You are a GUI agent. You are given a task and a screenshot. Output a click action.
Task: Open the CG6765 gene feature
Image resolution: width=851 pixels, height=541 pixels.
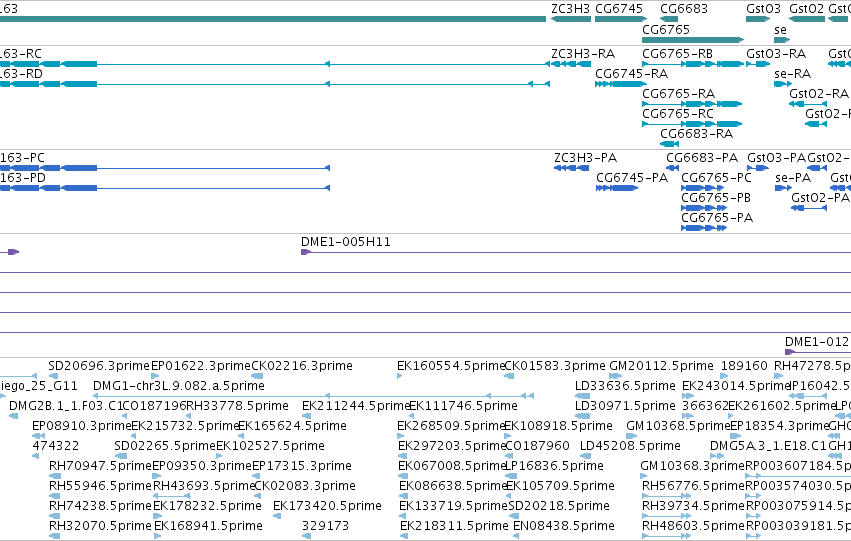(693, 40)
